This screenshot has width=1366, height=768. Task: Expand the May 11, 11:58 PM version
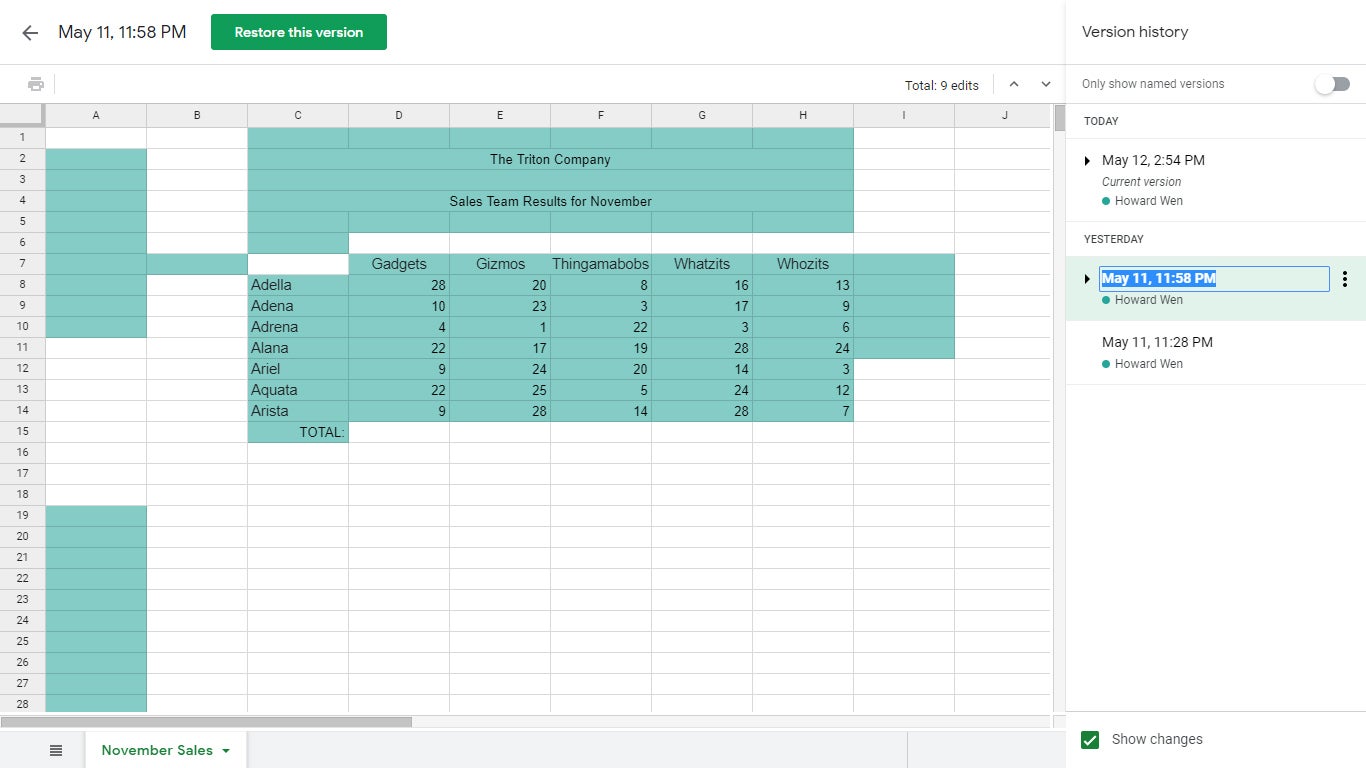click(1087, 279)
